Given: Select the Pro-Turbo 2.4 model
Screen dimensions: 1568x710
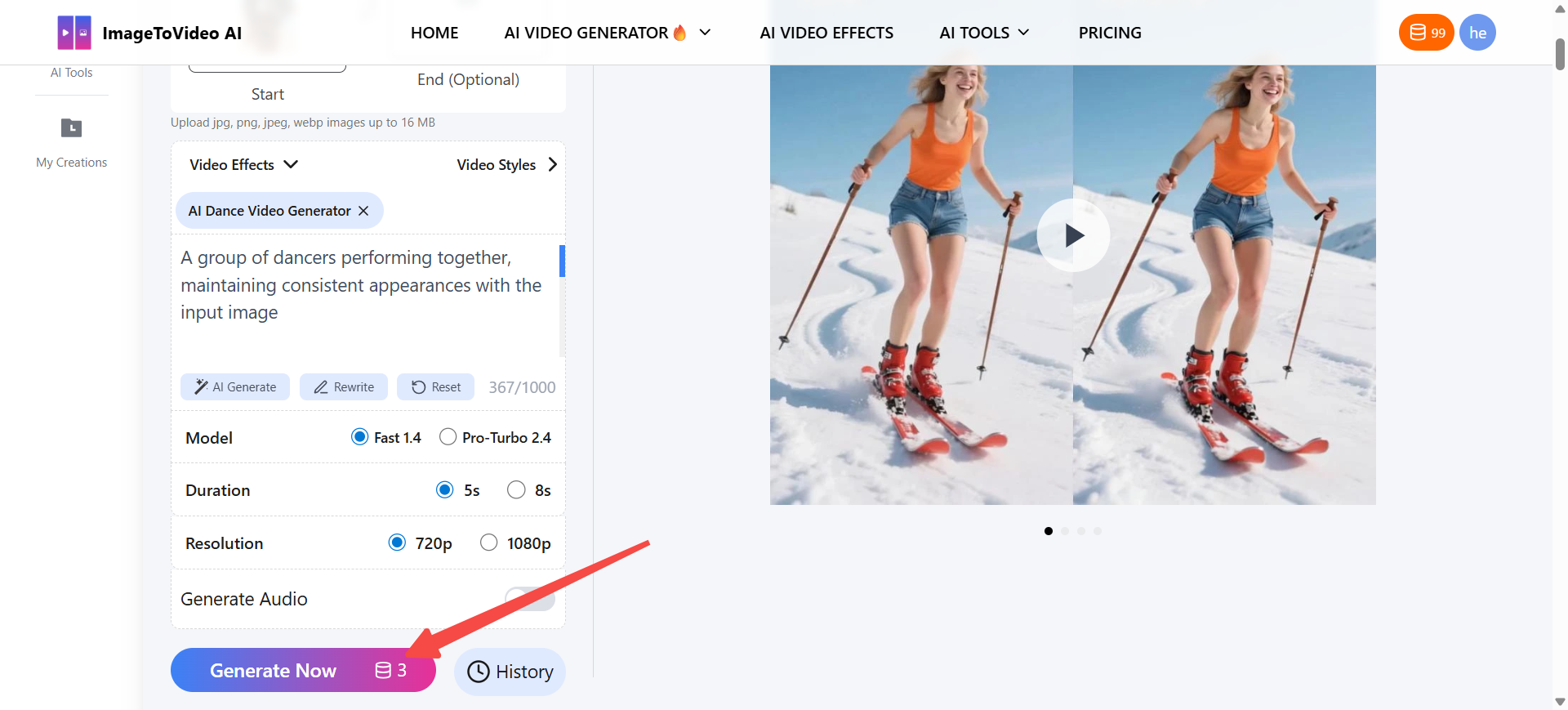Looking at the screenshot, I should point(448,437).
